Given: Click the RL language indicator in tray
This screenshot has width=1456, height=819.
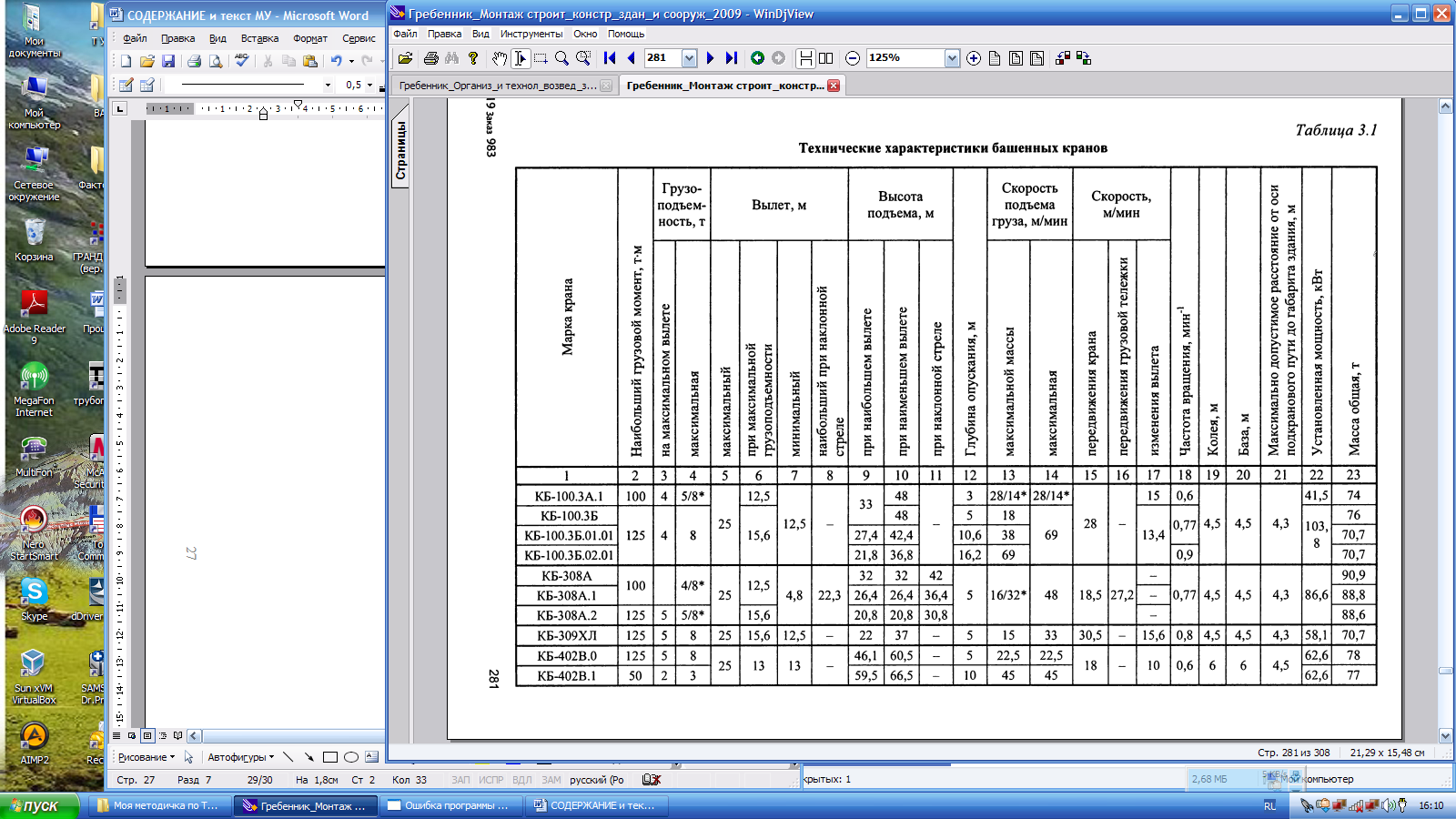Looking at the screenshot, I should coord(1269,806).
